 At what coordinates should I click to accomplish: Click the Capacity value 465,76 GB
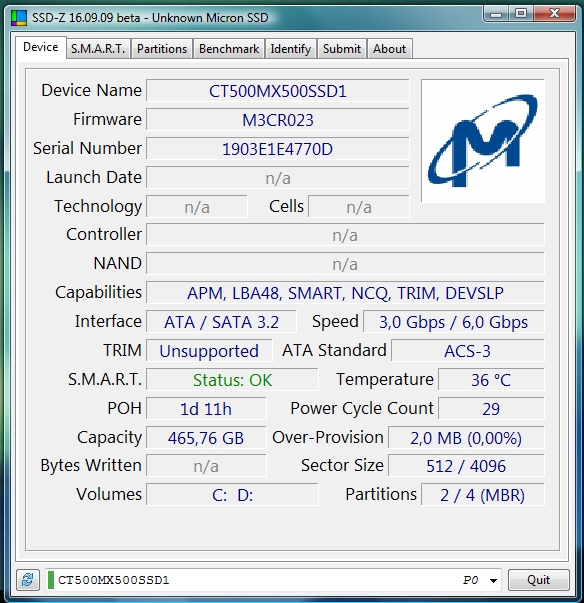click(x=206, y=438)
